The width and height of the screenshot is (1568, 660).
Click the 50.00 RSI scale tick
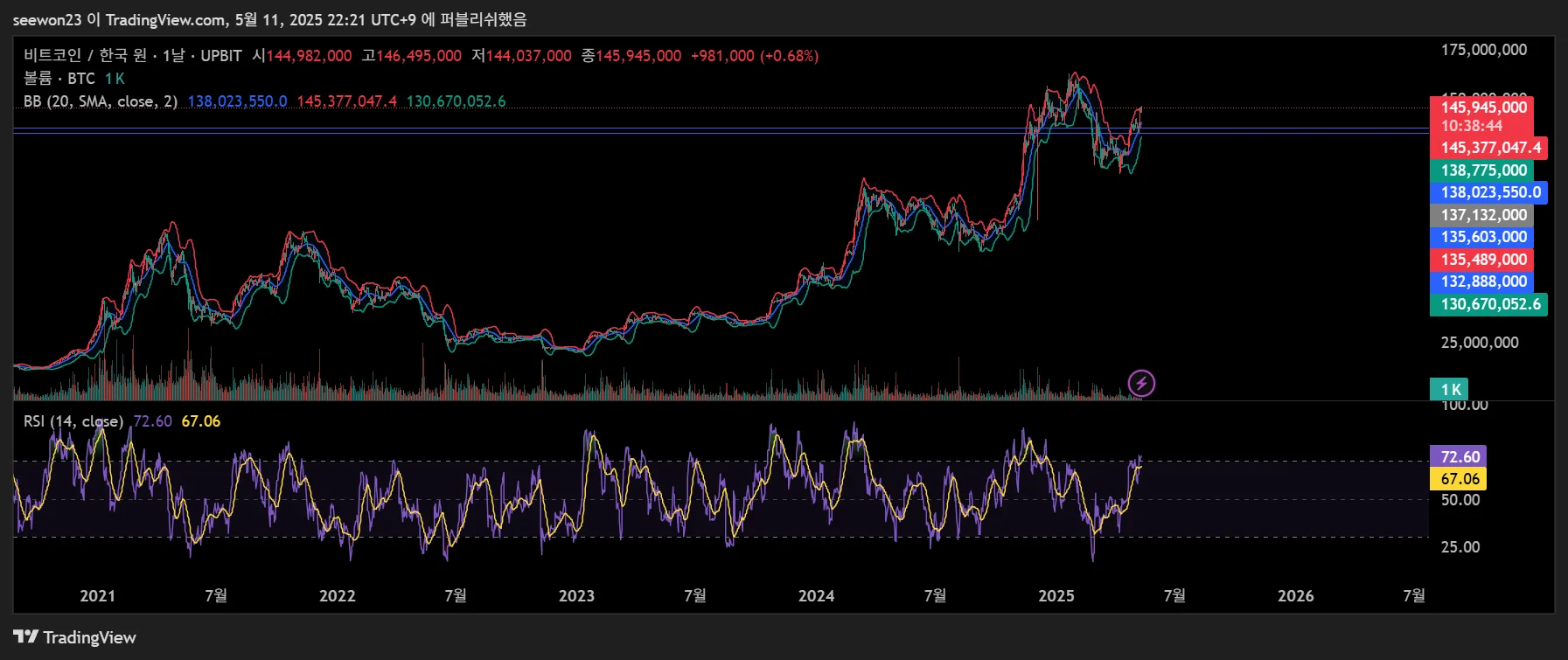point(1460,500)
